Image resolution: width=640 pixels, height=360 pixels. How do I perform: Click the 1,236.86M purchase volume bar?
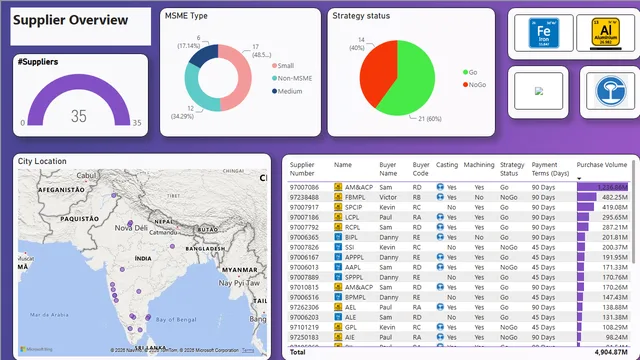pyautogui.click(x=602, y=187)
